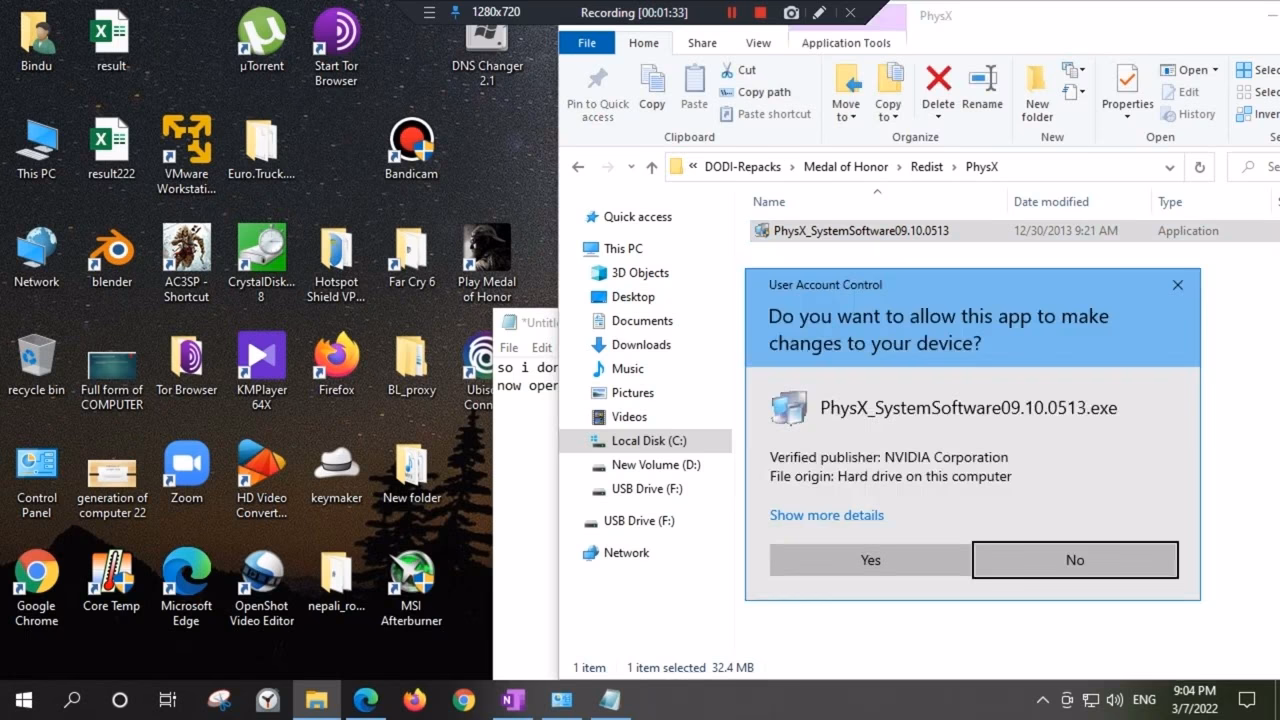
Task: Select the Core Temp desktop icon
Action: pos(112,582)
